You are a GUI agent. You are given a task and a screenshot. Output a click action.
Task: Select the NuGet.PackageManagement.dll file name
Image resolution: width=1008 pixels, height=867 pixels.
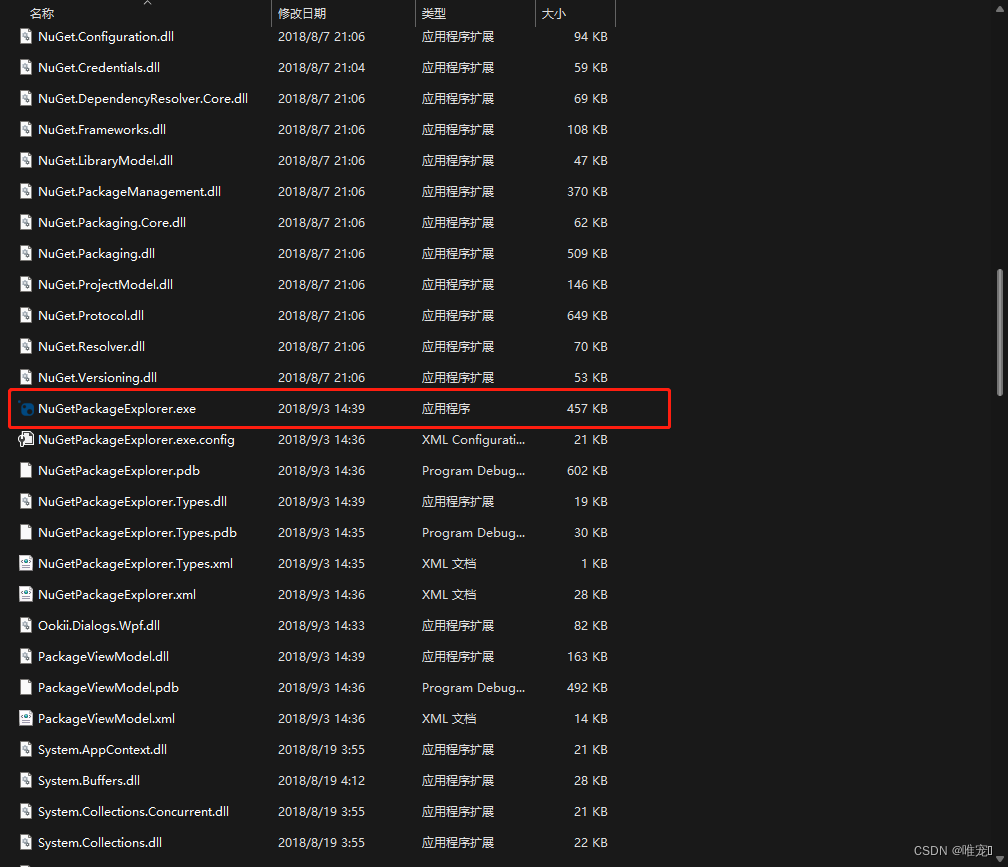(129, 192)
